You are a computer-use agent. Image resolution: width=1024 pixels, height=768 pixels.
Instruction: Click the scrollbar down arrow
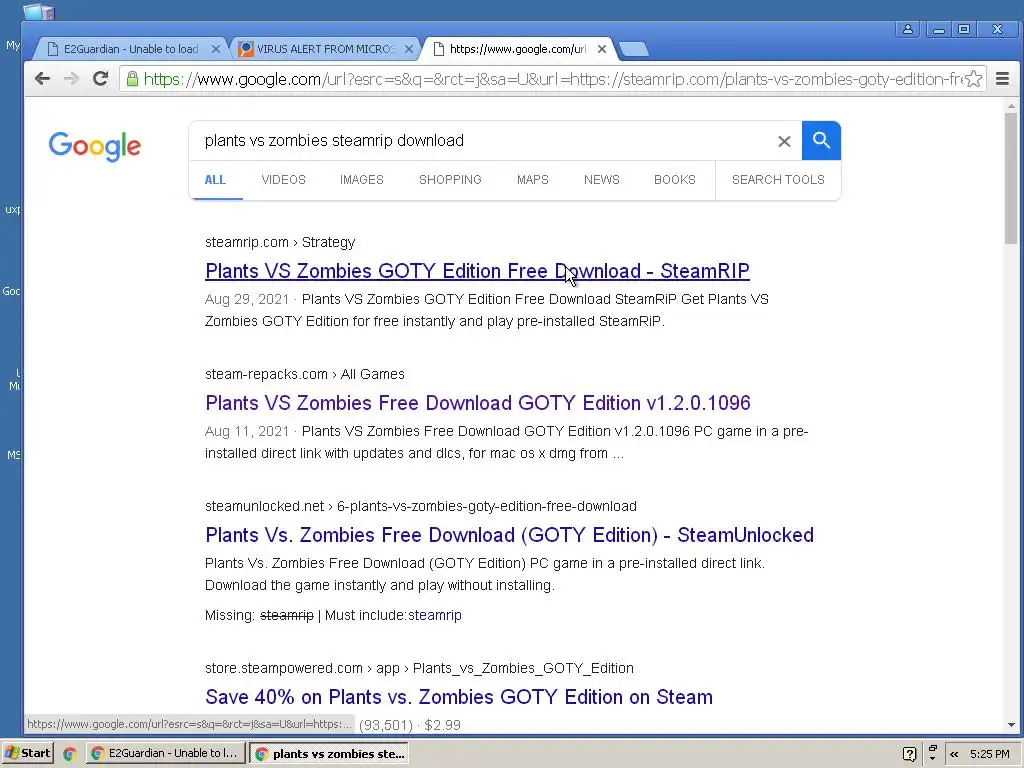(x=1011, y=725)
